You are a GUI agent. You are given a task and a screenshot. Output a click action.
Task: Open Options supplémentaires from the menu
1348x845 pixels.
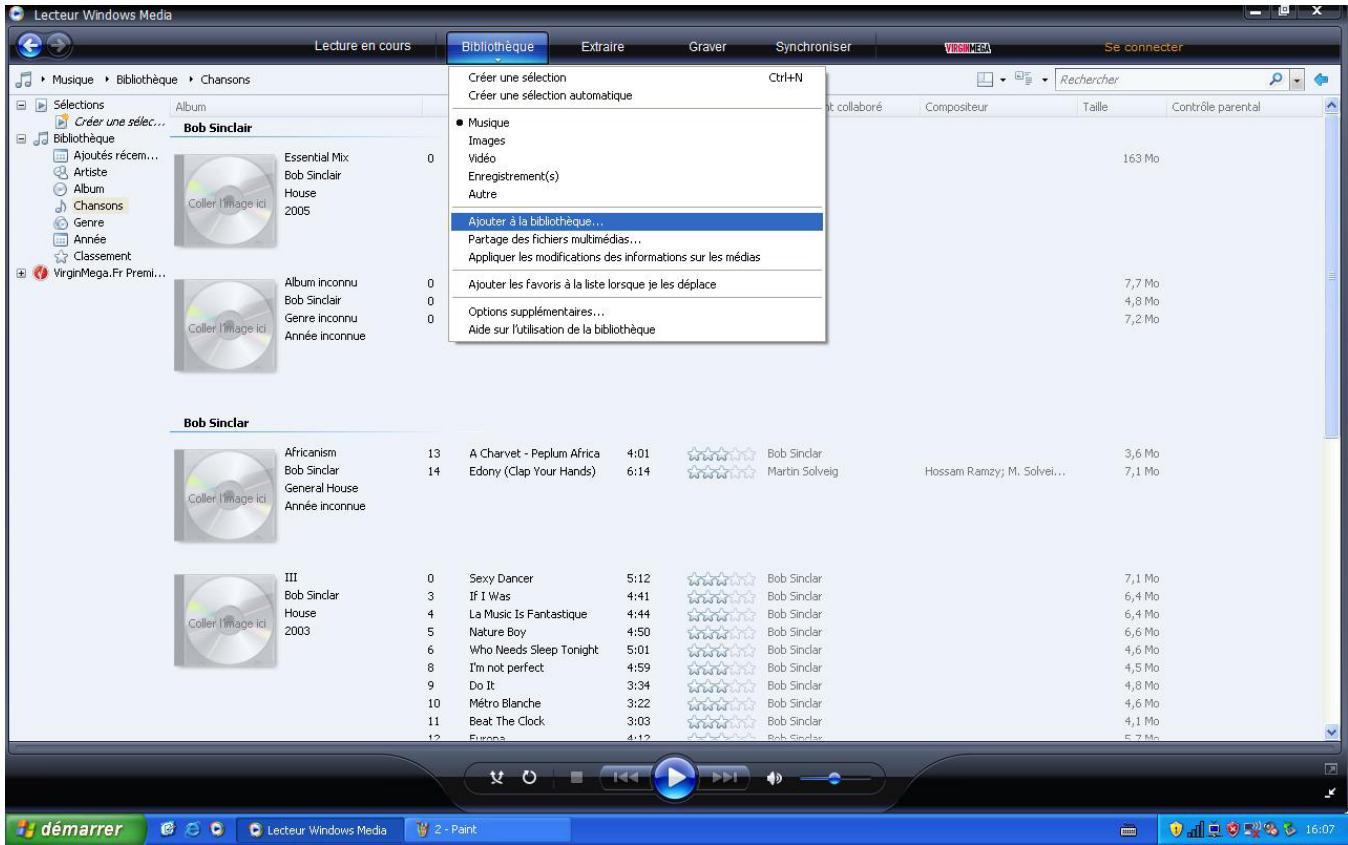637,312
